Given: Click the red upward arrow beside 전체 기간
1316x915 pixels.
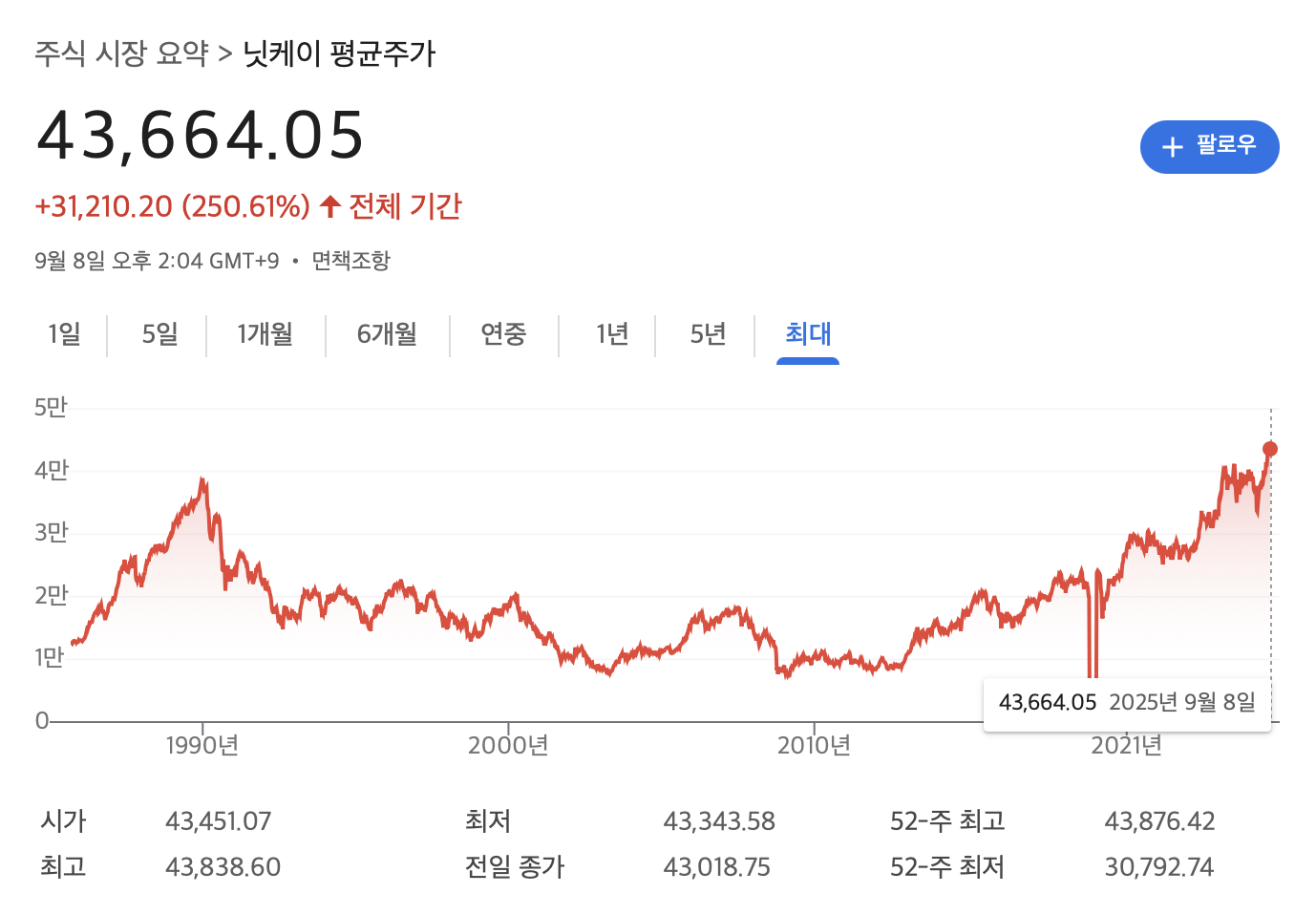Looking at the screenshot, I should tap(329, 204).
